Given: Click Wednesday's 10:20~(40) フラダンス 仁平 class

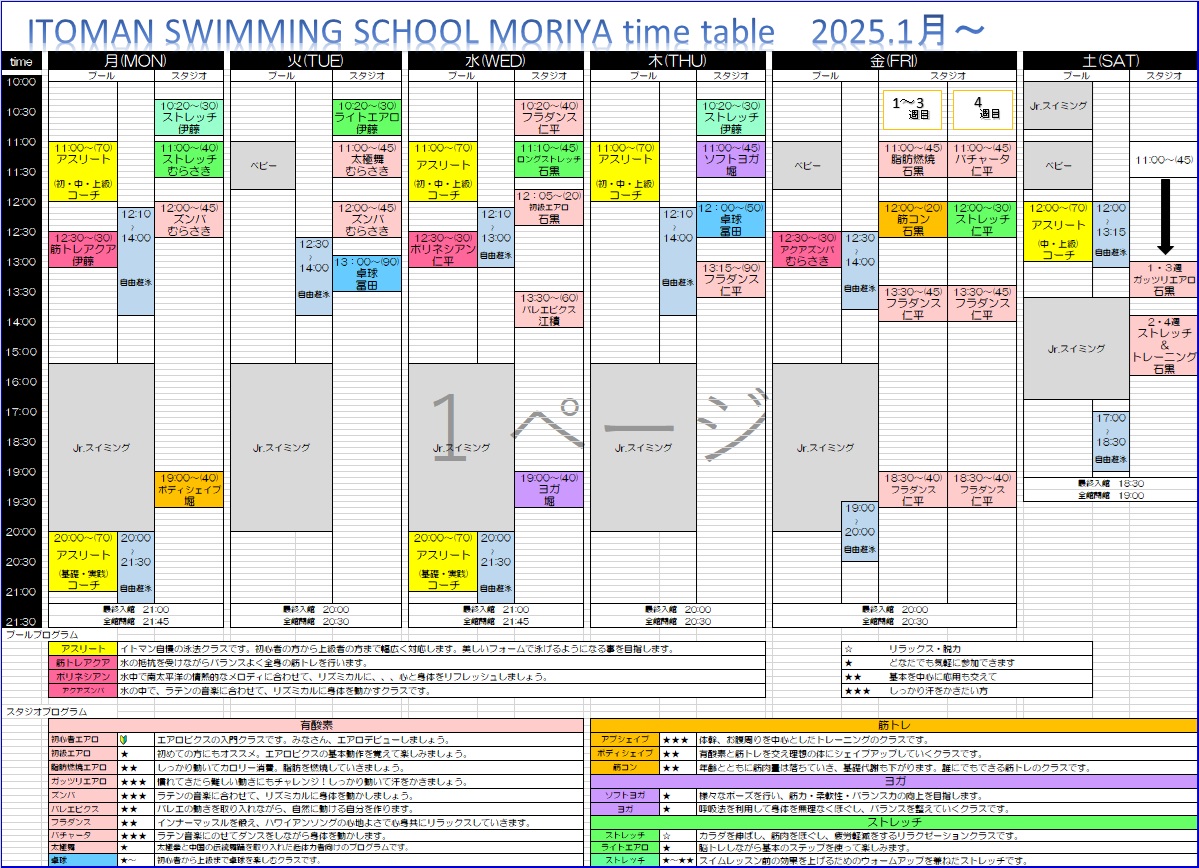Looking at the screenshot, I should click(549, 118).
